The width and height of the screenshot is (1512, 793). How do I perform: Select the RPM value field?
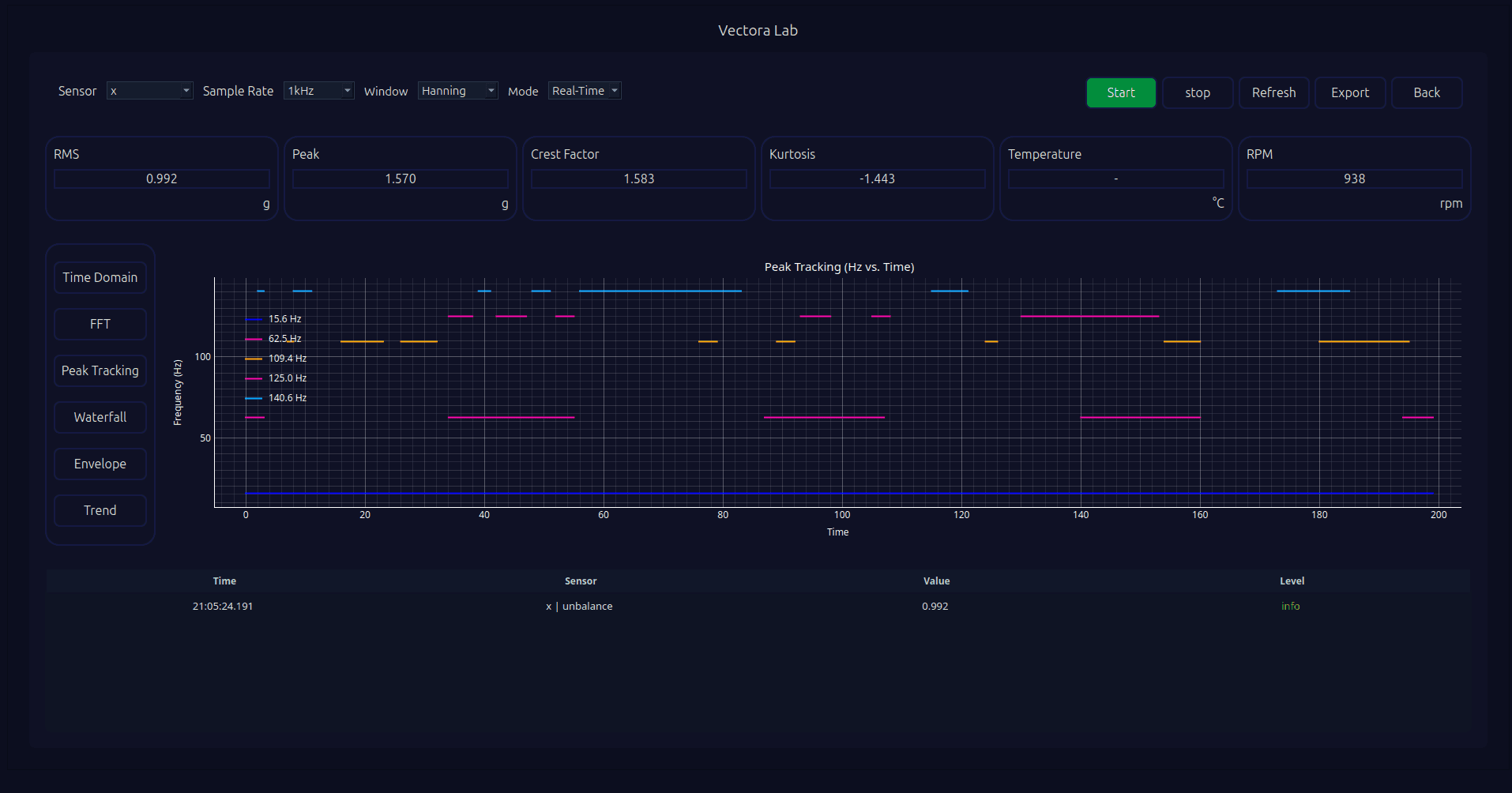click(x=1355, y=179)
